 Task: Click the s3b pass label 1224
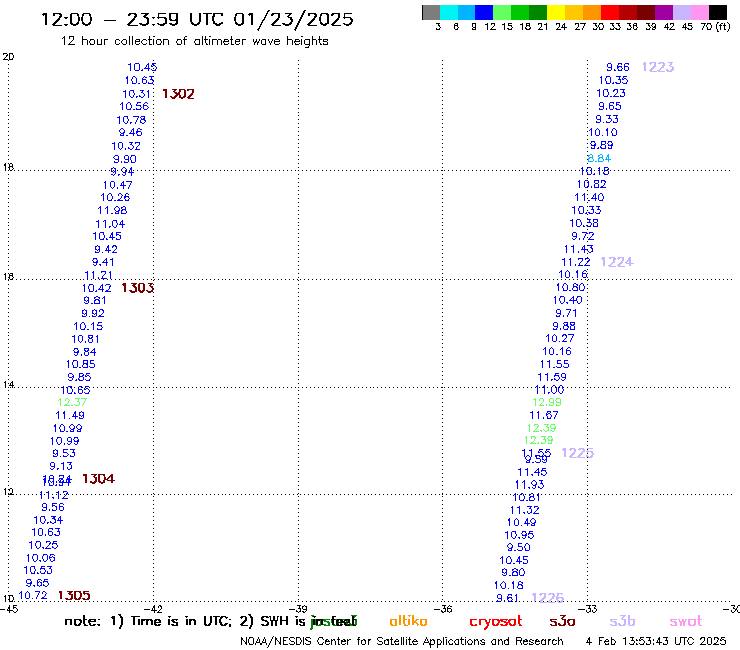tap(616, 262)
